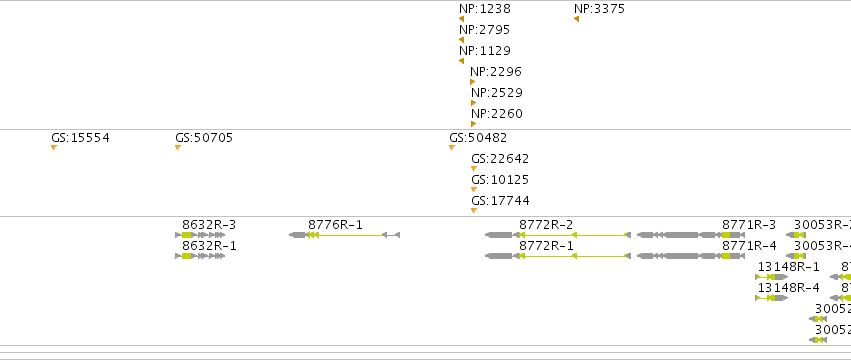Click the GS:17744 marker triangle
Screen dimensions: 851x360
tap(474, 211)
